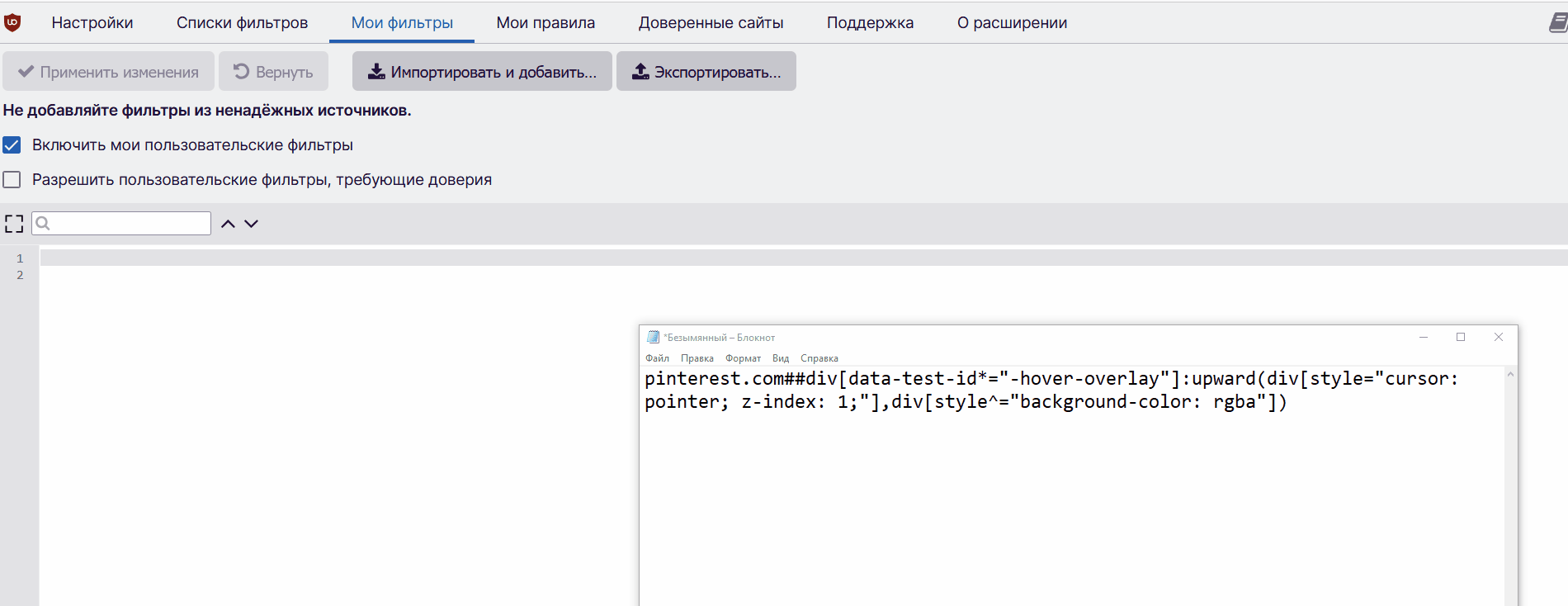Click the Экспортировать button
The height and width of the screenshot is (606, 1568).
pyautogui.click(x=706, y=72)
